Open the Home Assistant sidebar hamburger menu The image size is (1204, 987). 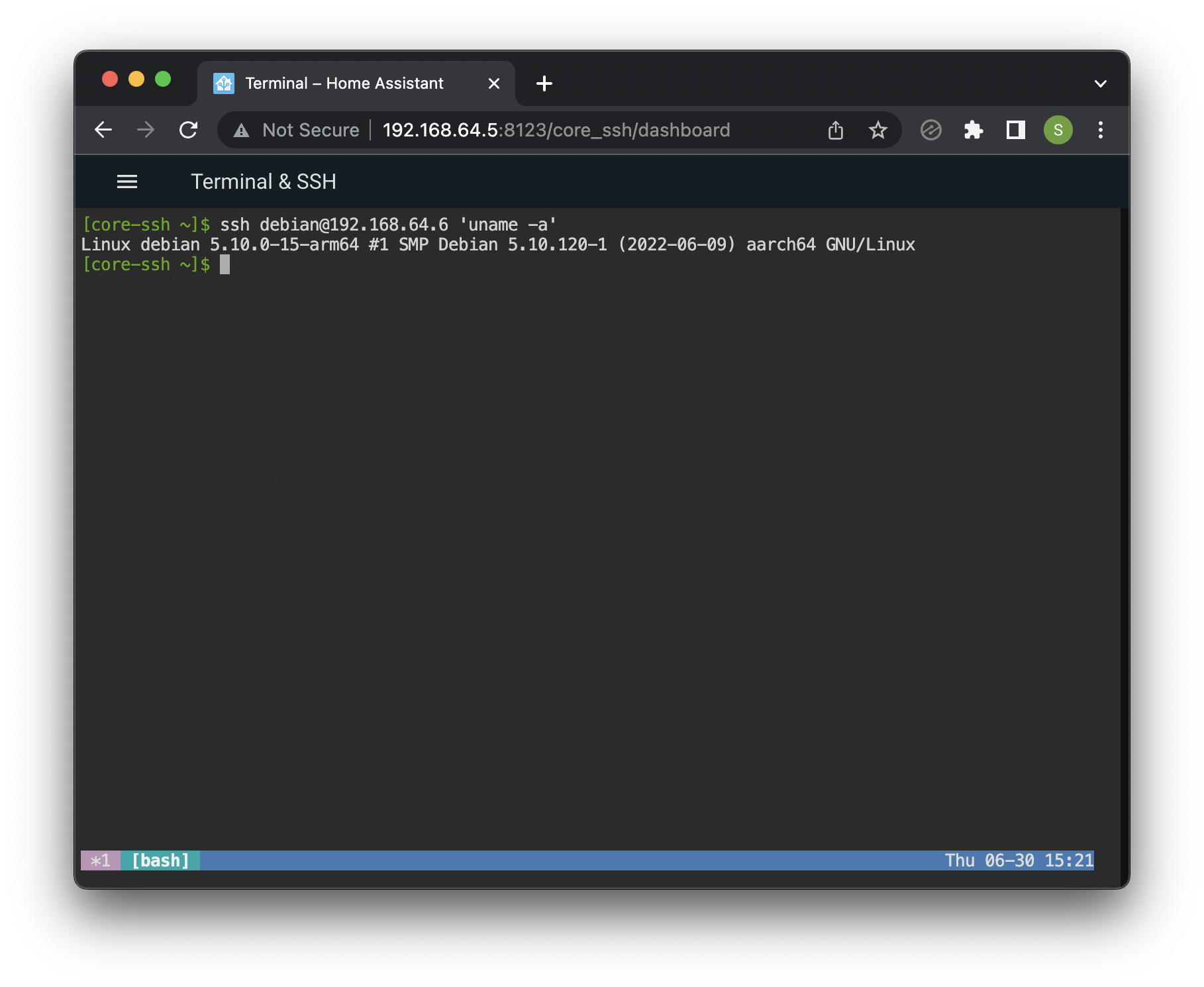point(126,182)
